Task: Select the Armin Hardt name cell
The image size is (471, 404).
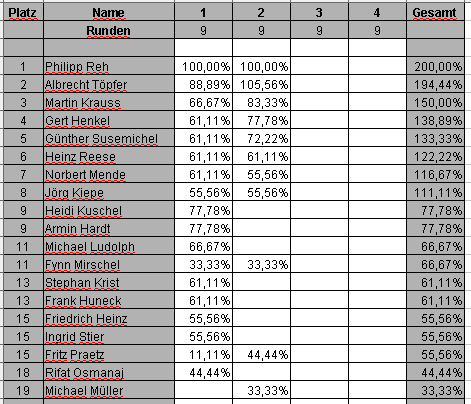Action: 109,228
